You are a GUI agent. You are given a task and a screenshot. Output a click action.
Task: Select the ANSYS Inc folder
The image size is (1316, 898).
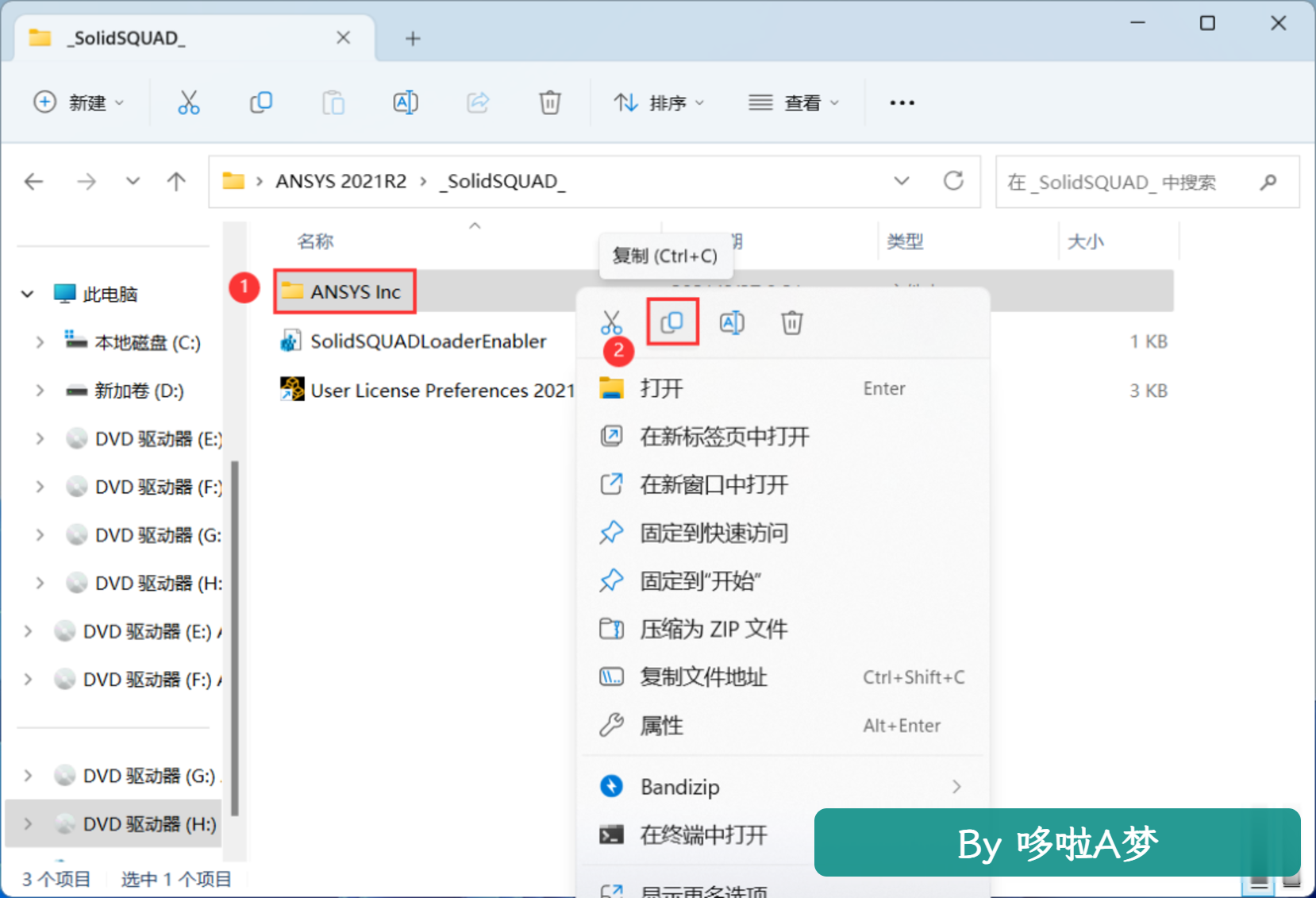pyautogui.click(x=345, y=291)
